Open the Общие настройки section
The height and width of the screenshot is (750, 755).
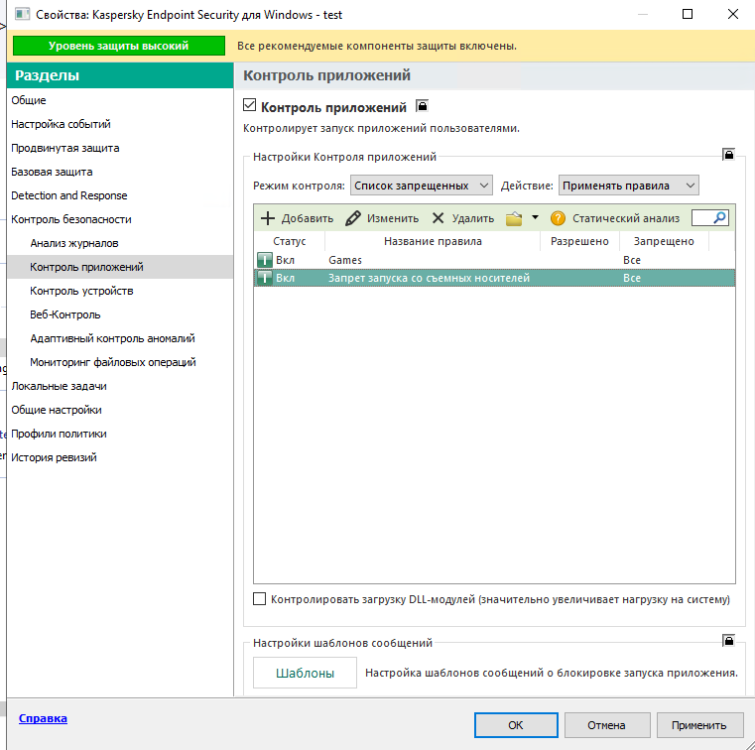[56, 410]
